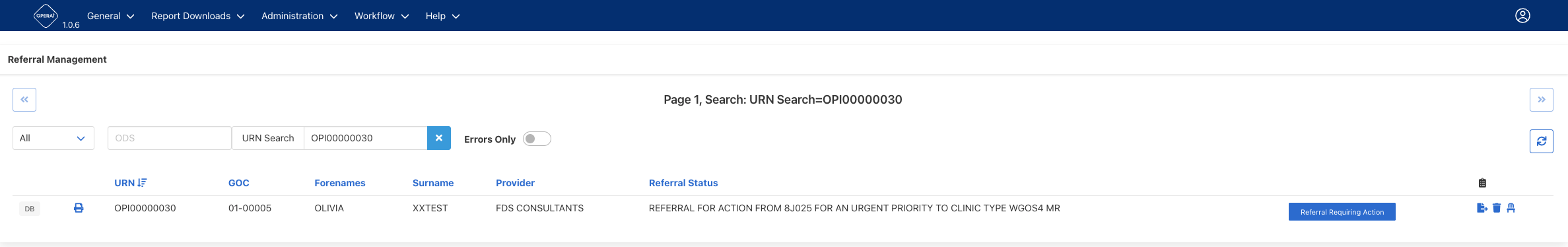Open the user account profile icon
This screenshot has width=1568, height=247.
pos(1522,16)
